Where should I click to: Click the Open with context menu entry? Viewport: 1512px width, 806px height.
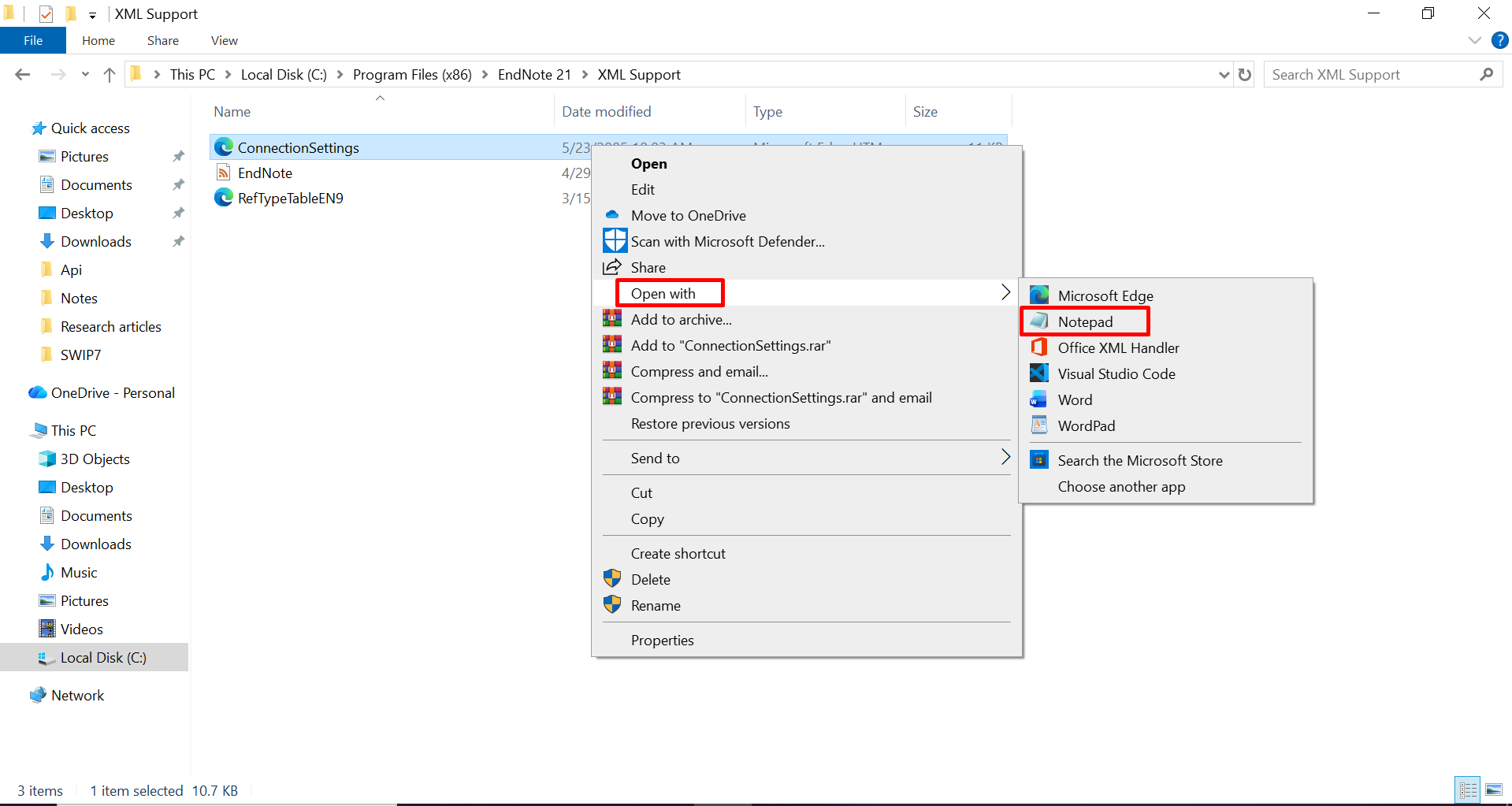pyautogui.click(x=807, y=293)
